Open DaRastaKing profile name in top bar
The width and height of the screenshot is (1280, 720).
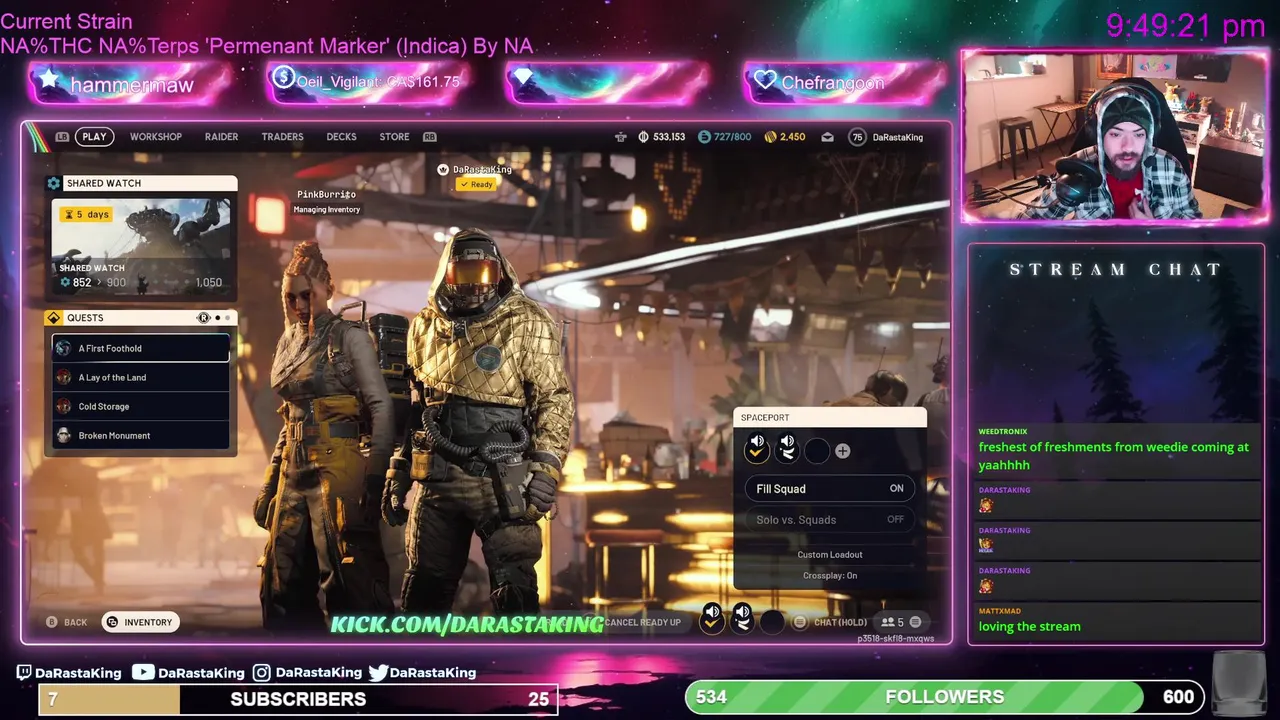(x=898, y=137)
